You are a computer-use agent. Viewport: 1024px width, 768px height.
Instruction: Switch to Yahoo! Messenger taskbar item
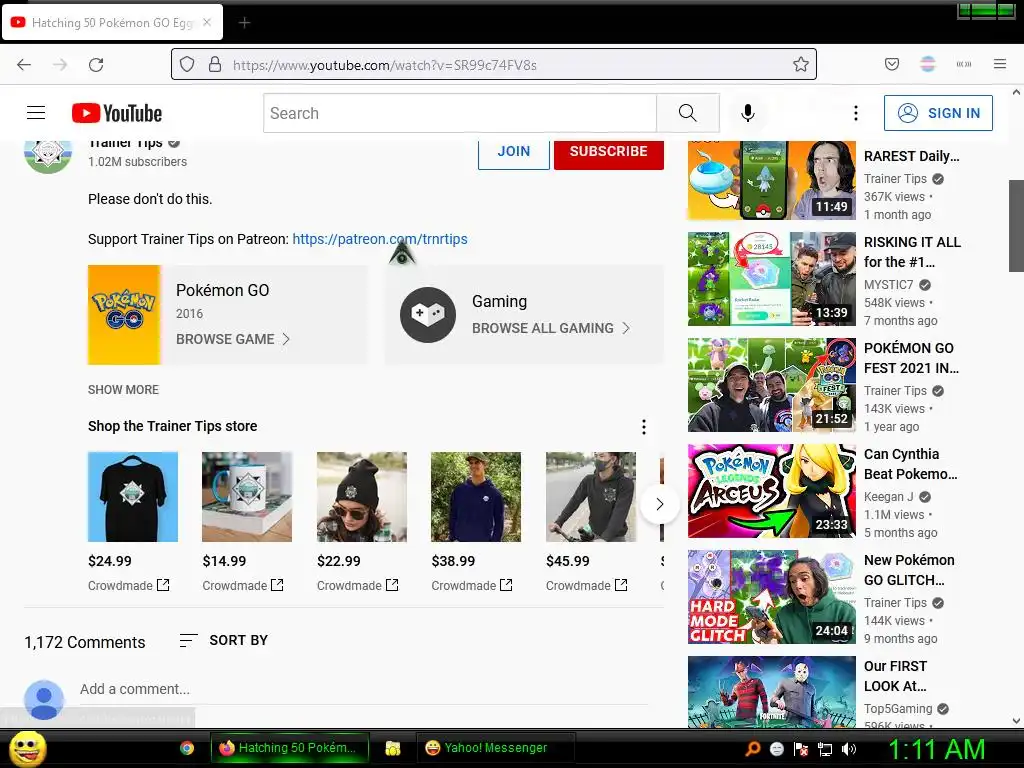[x=495, y=748]
